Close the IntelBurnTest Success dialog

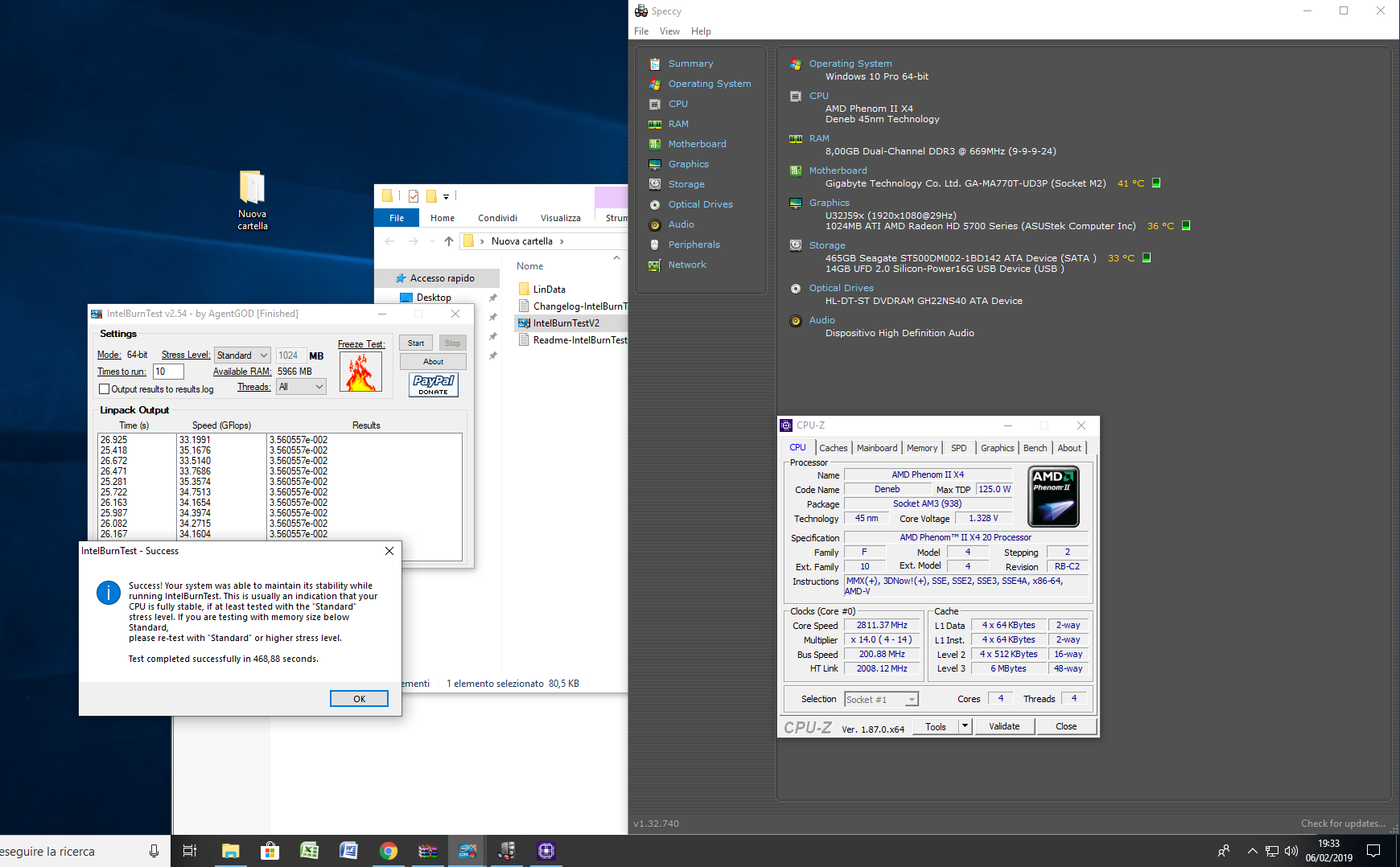(x=389, y=551)
